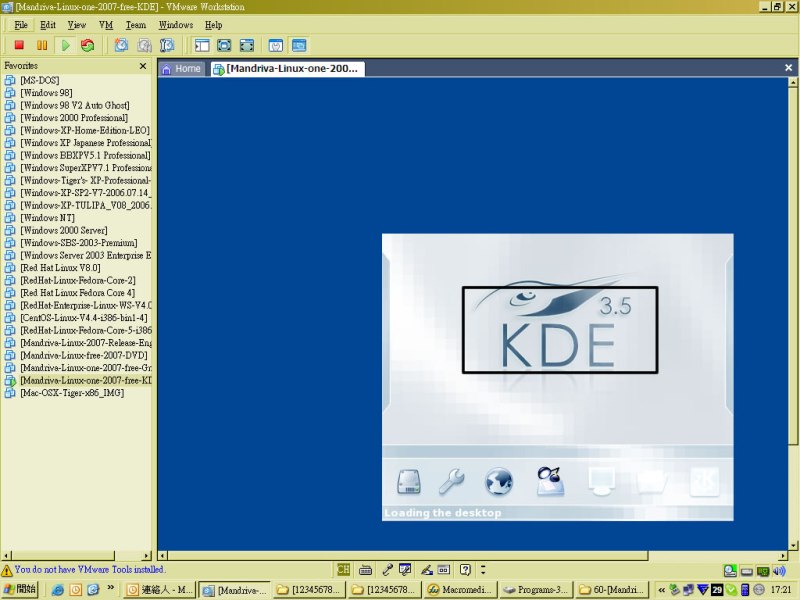Open the VM menu
This screenshot has height=600, width=800.
coord(106,25)
